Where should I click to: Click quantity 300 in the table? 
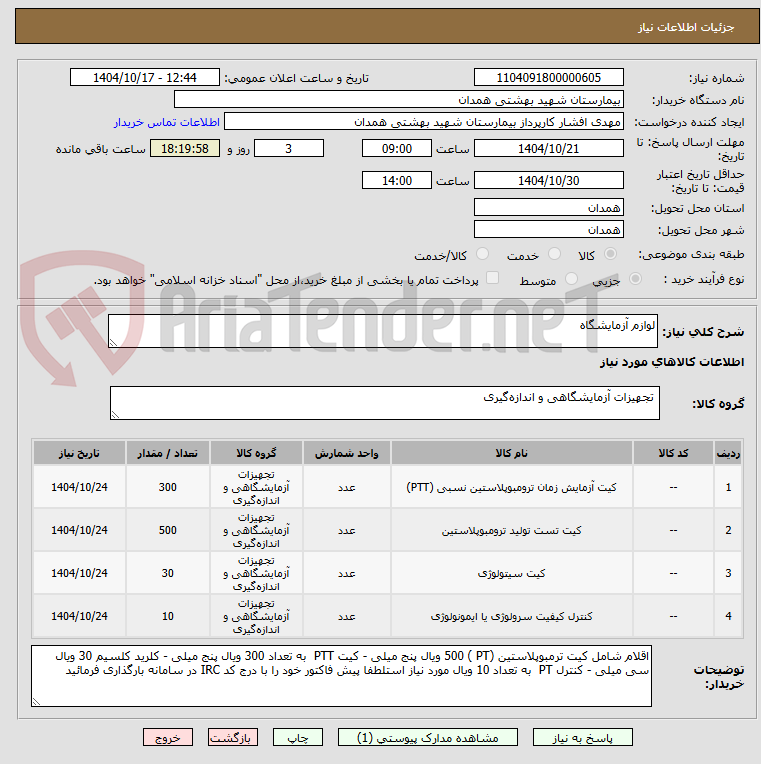(x=168, y=487)
